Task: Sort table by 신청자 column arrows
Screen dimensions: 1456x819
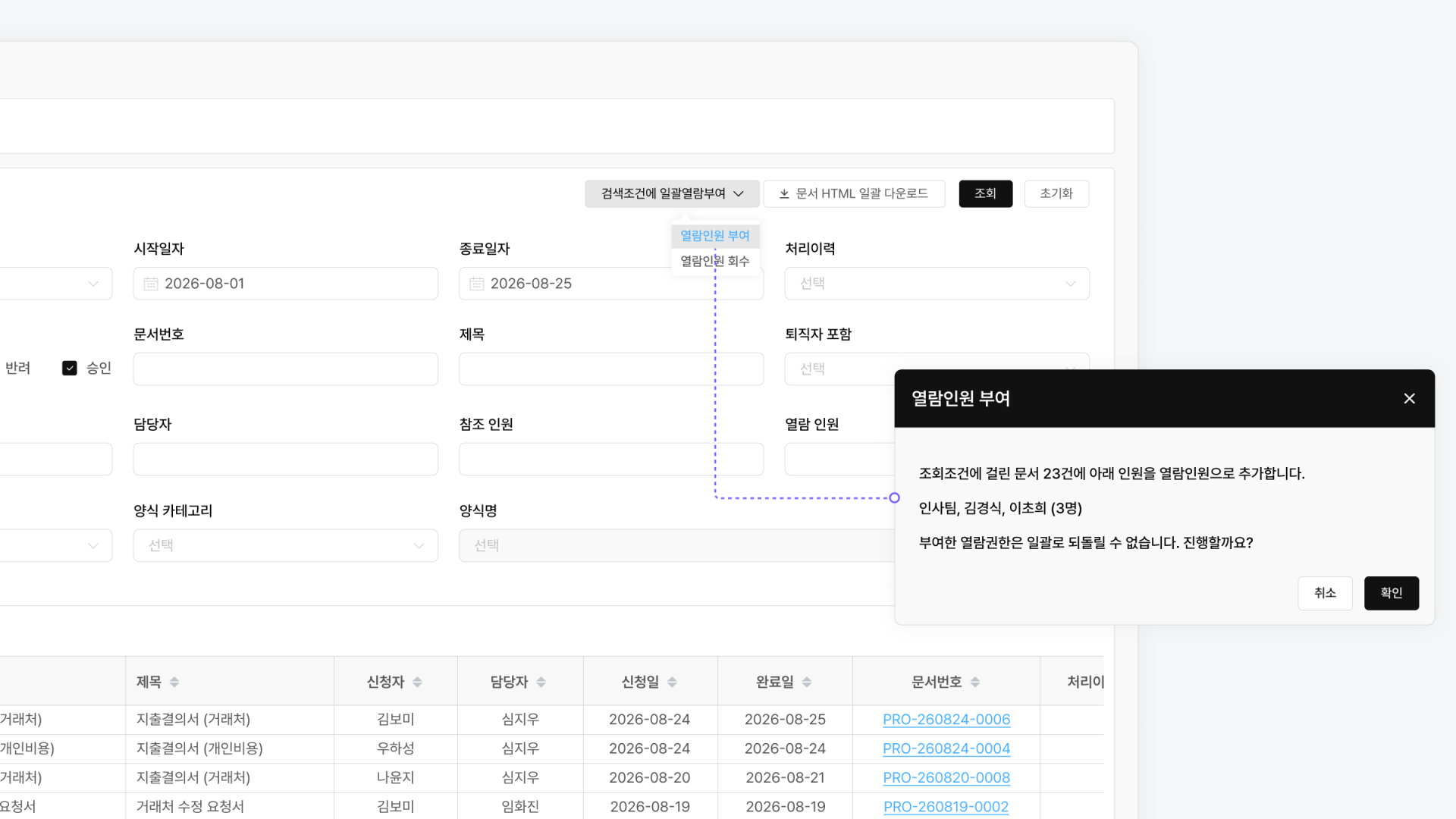Action: 417,682
